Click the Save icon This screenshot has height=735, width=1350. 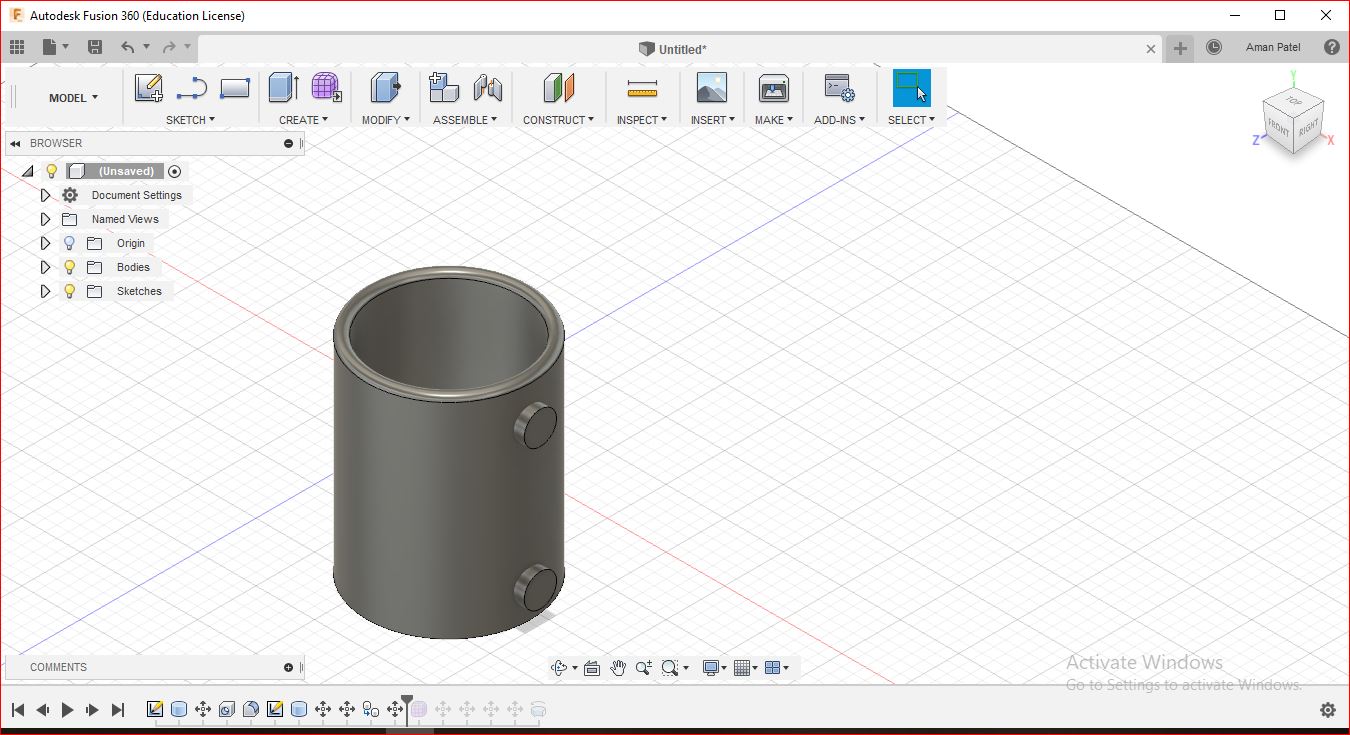(x=95, y=47)
